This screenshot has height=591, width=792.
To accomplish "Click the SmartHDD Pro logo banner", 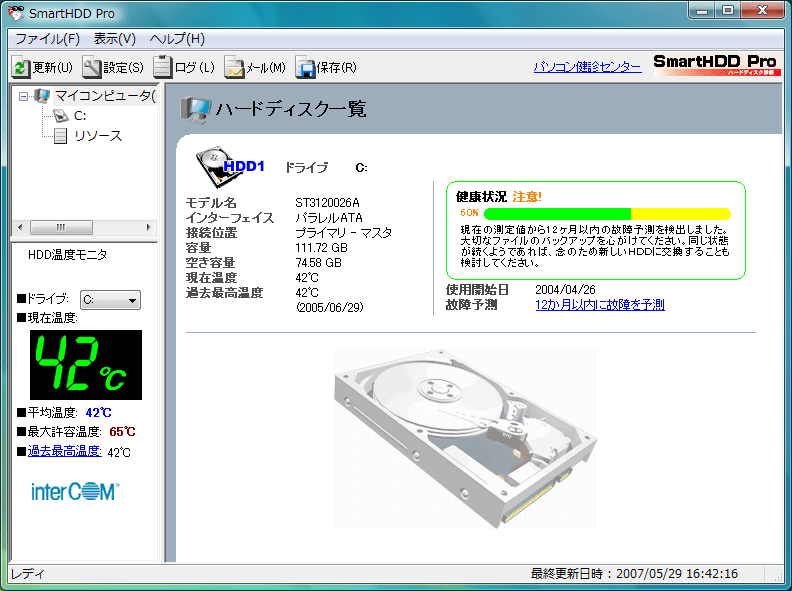I will coord(717,65).
